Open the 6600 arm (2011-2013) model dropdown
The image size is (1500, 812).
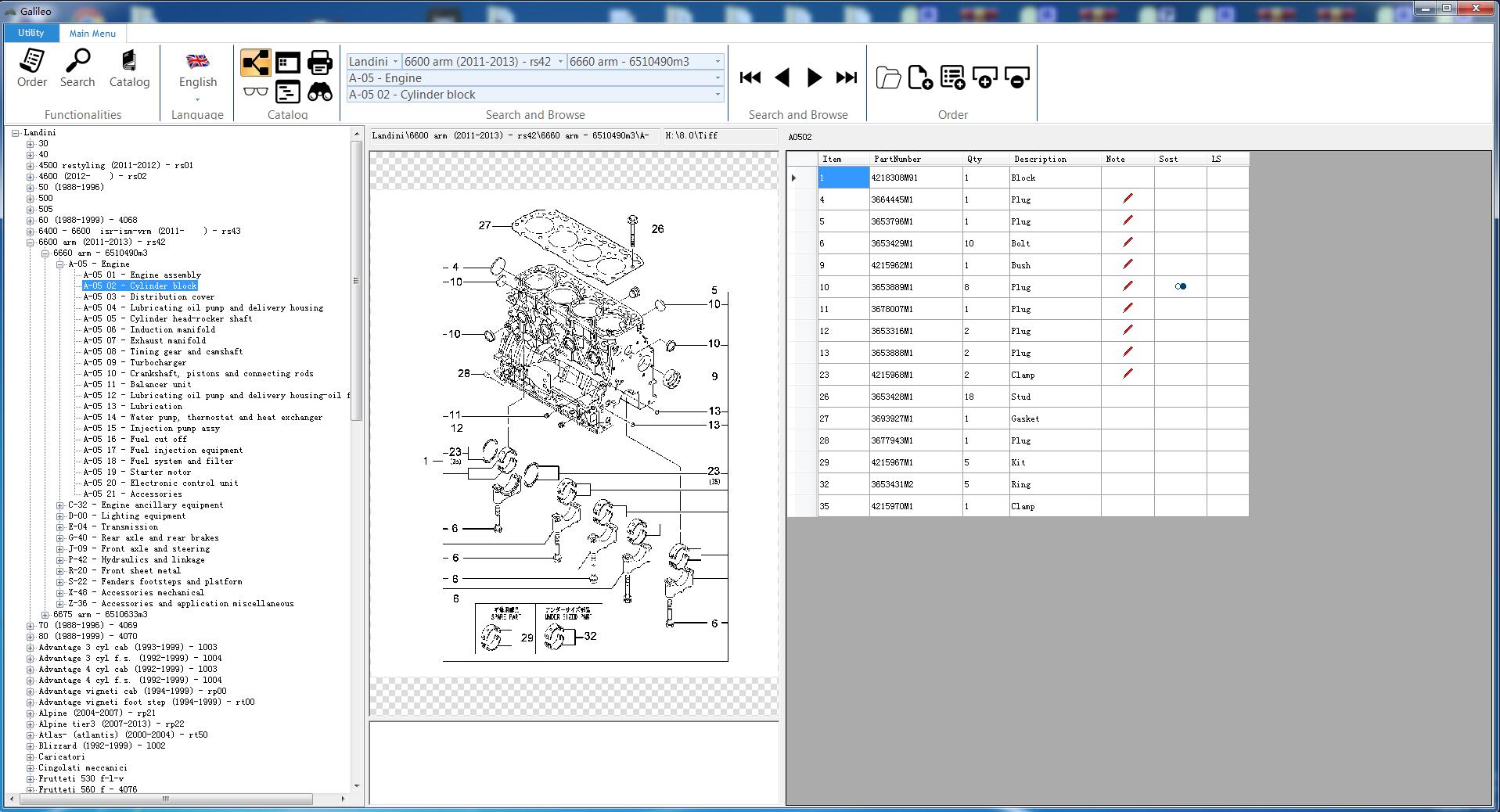click(560, 62)
